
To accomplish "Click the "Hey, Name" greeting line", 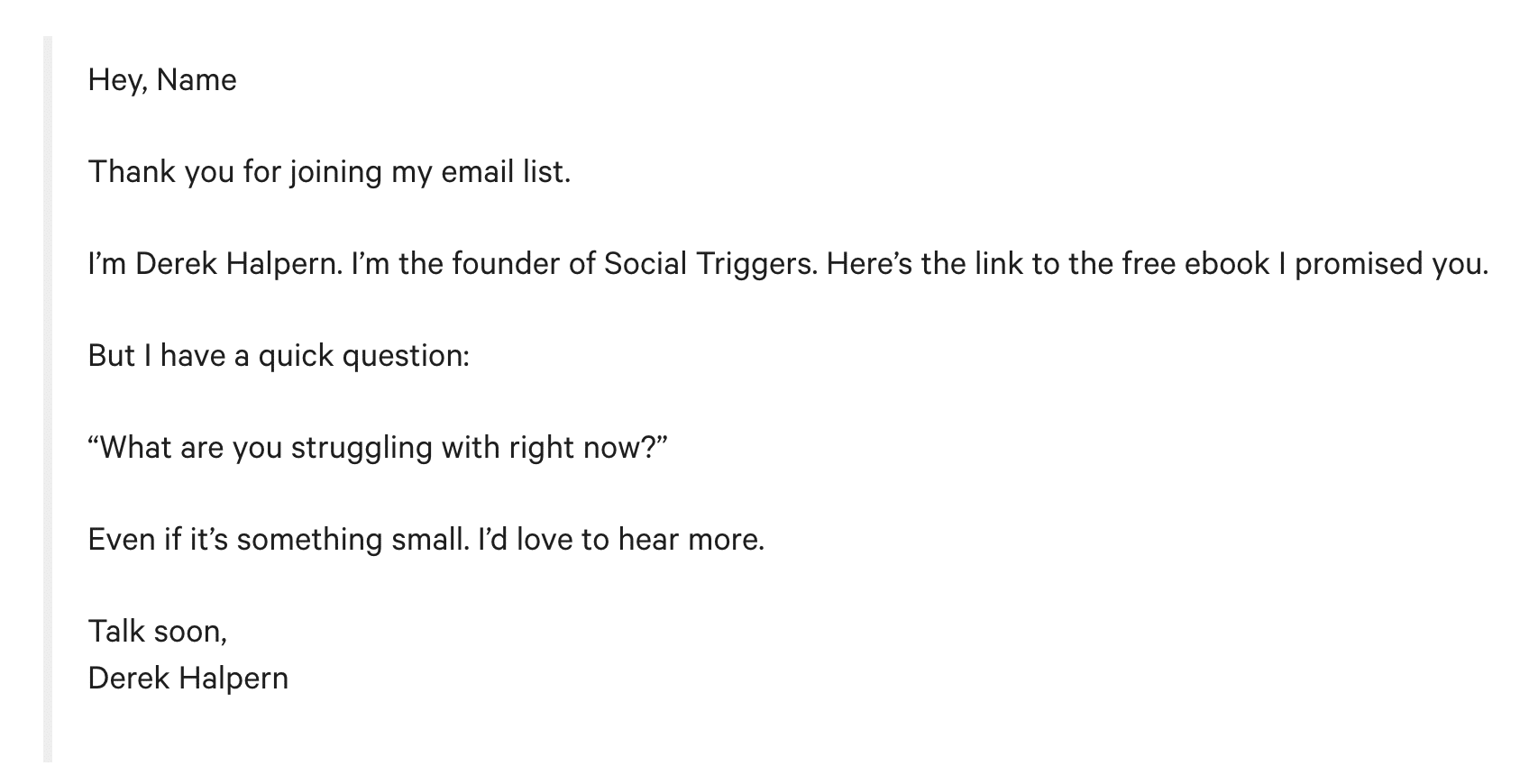I will tap(162, 80).
